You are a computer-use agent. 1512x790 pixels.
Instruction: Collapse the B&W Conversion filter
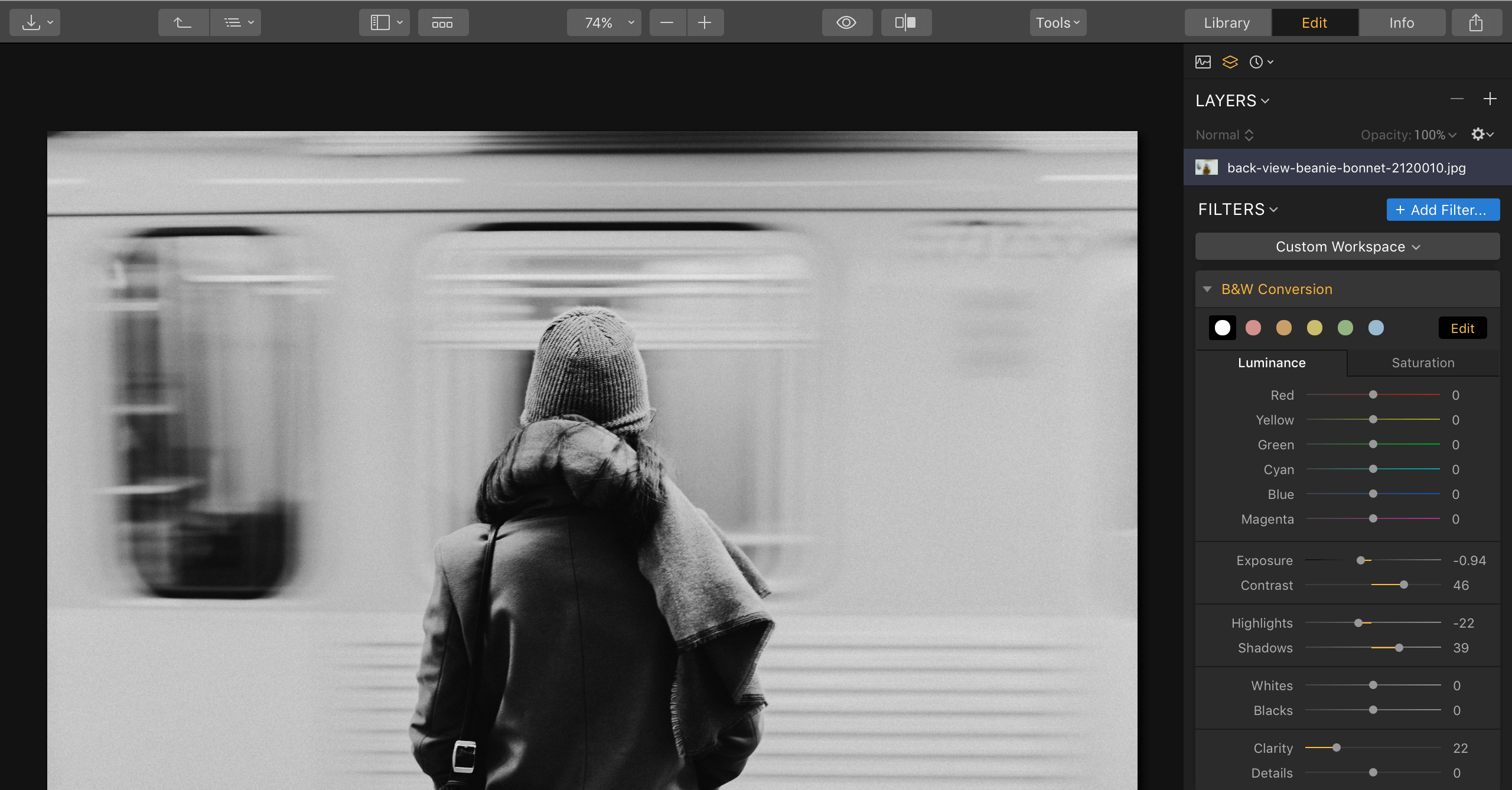[x=1208, y=289]
